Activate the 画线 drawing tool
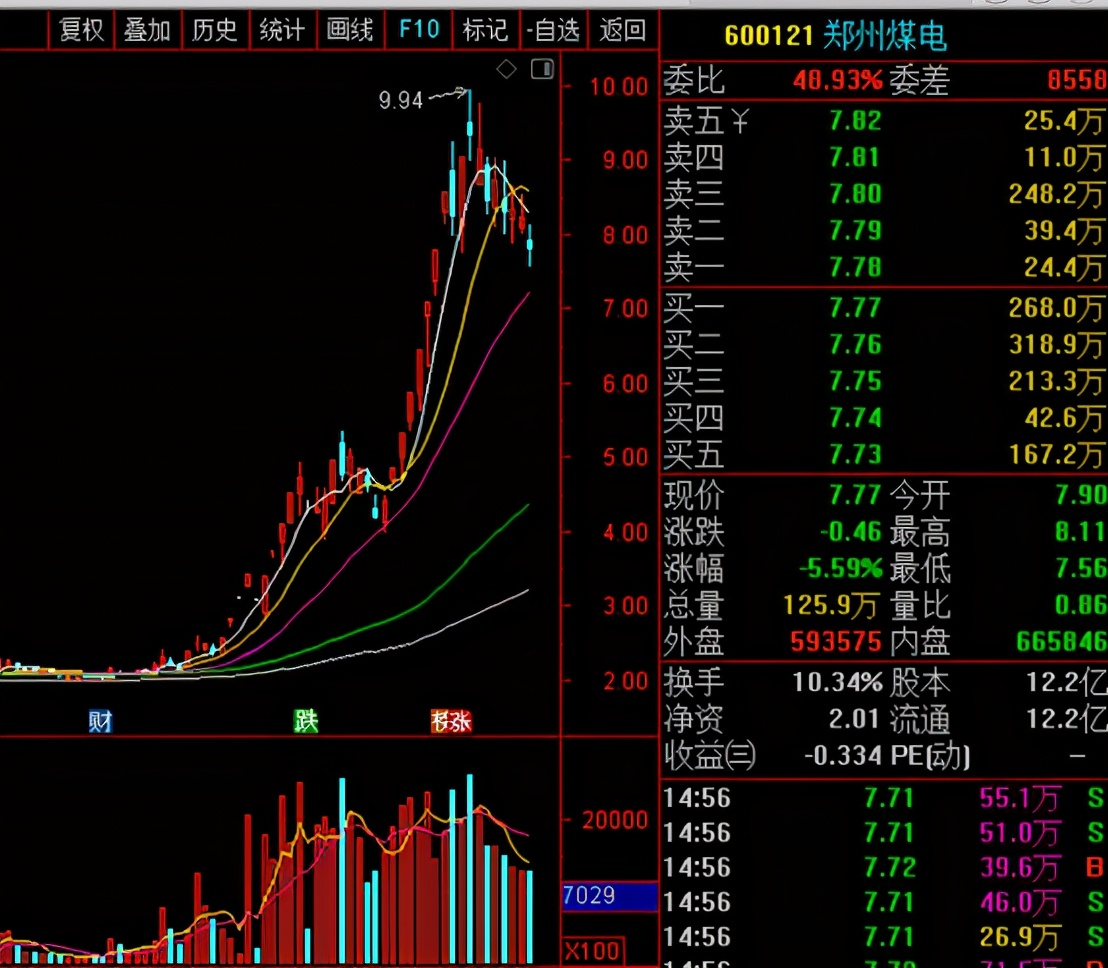Screen dimensions: 1108x968 [350, 30]
